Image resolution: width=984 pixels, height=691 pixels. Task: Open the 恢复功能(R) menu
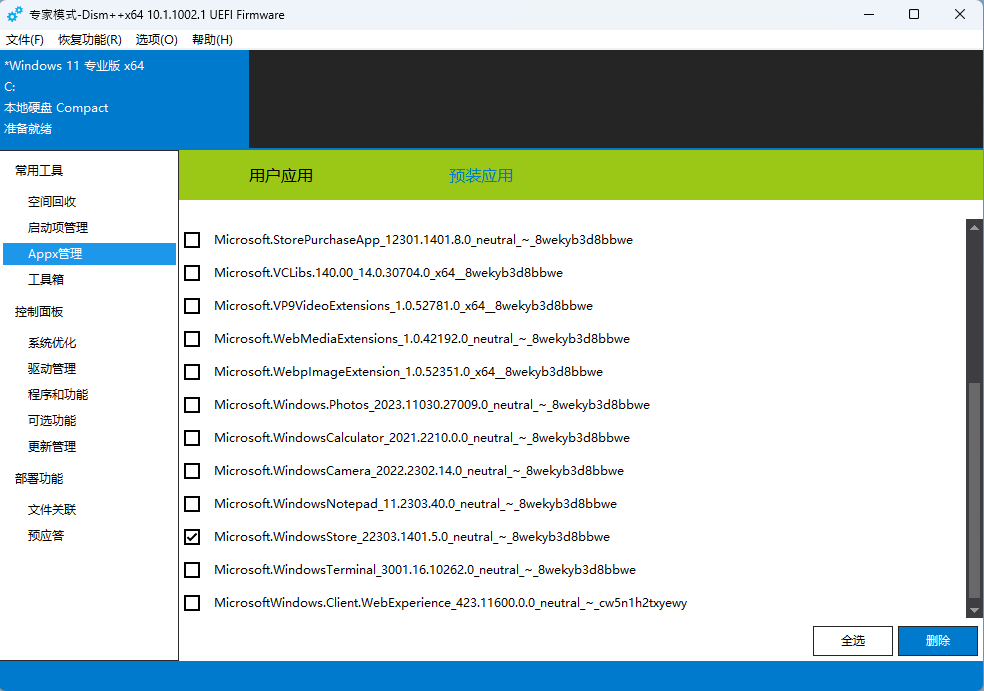(x=90, y=40)
